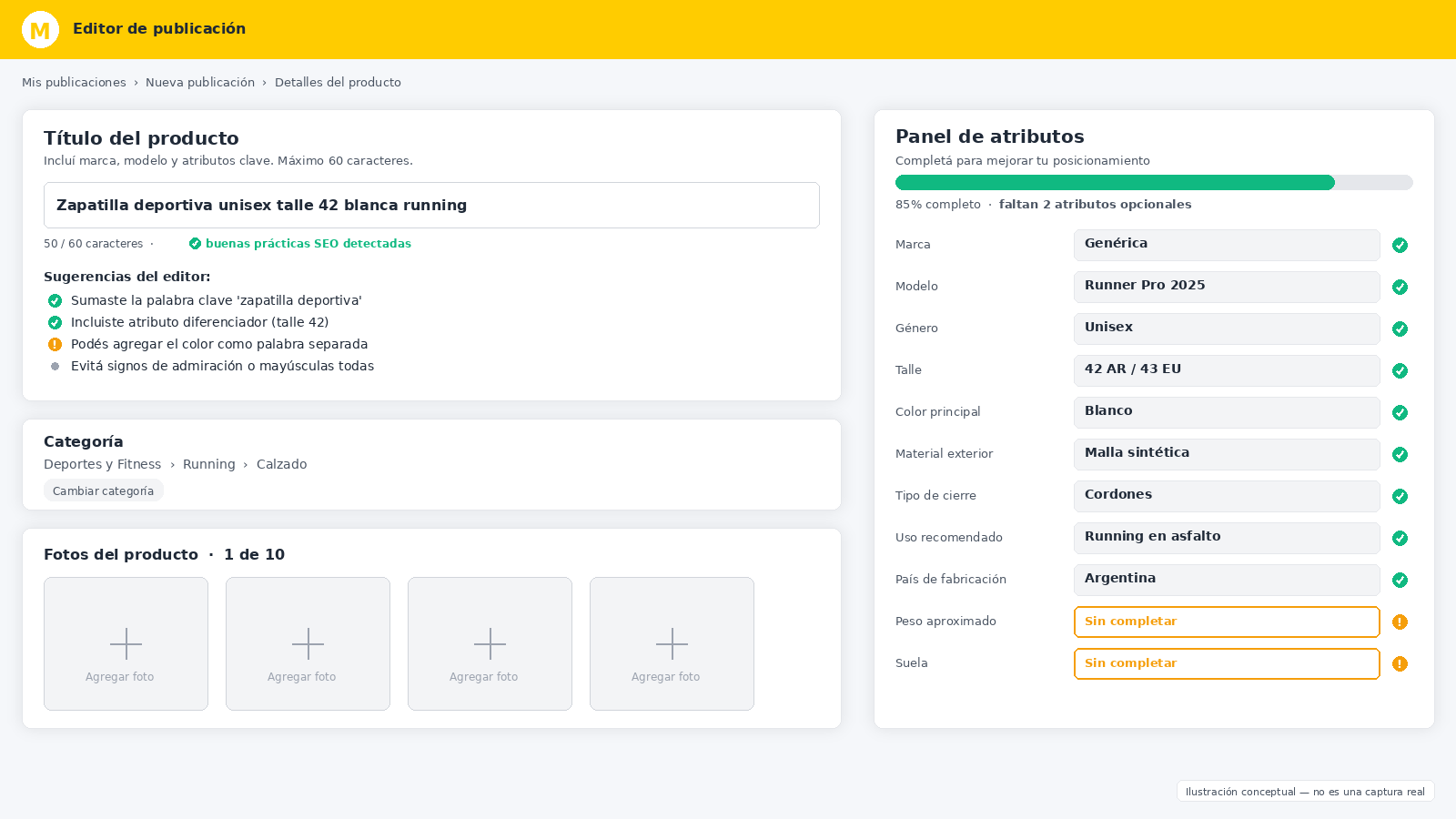Viewport: 1456px width, 819px height.
Task: Click Running category breadcrumb
Action: (208, 465)
